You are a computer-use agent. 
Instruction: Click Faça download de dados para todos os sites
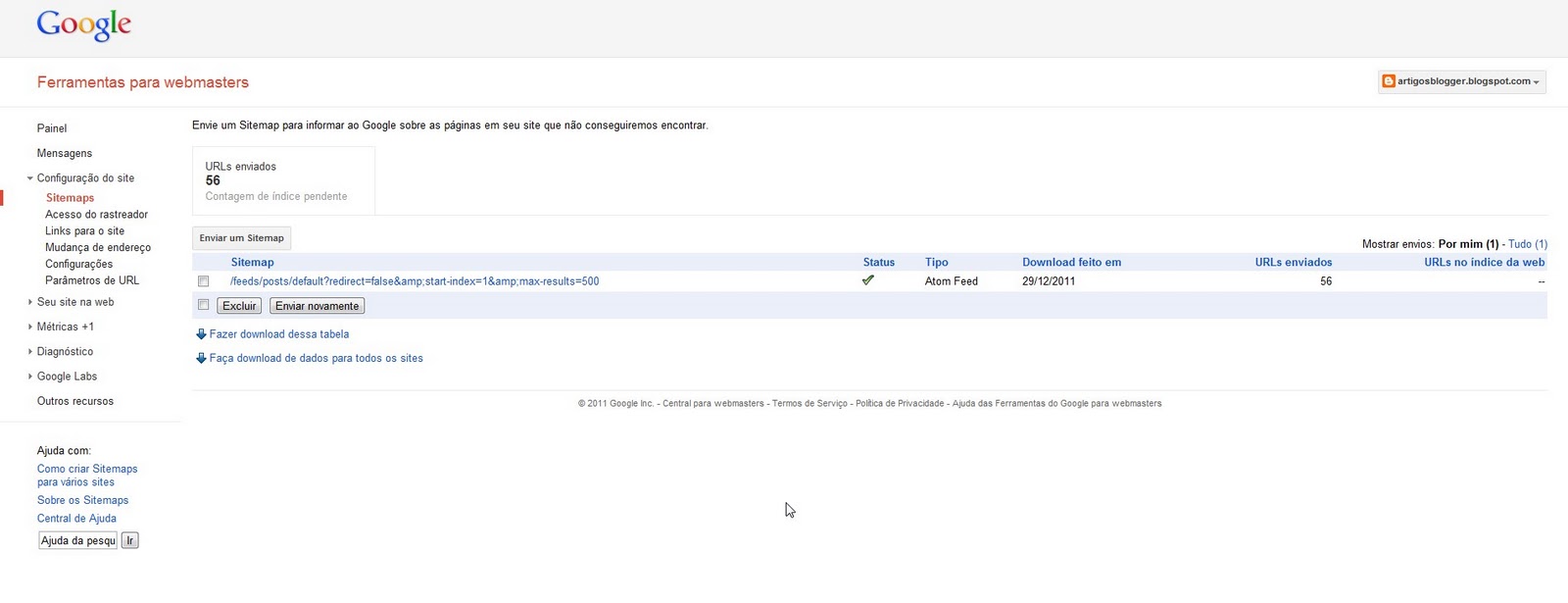(x=317, y=359)
